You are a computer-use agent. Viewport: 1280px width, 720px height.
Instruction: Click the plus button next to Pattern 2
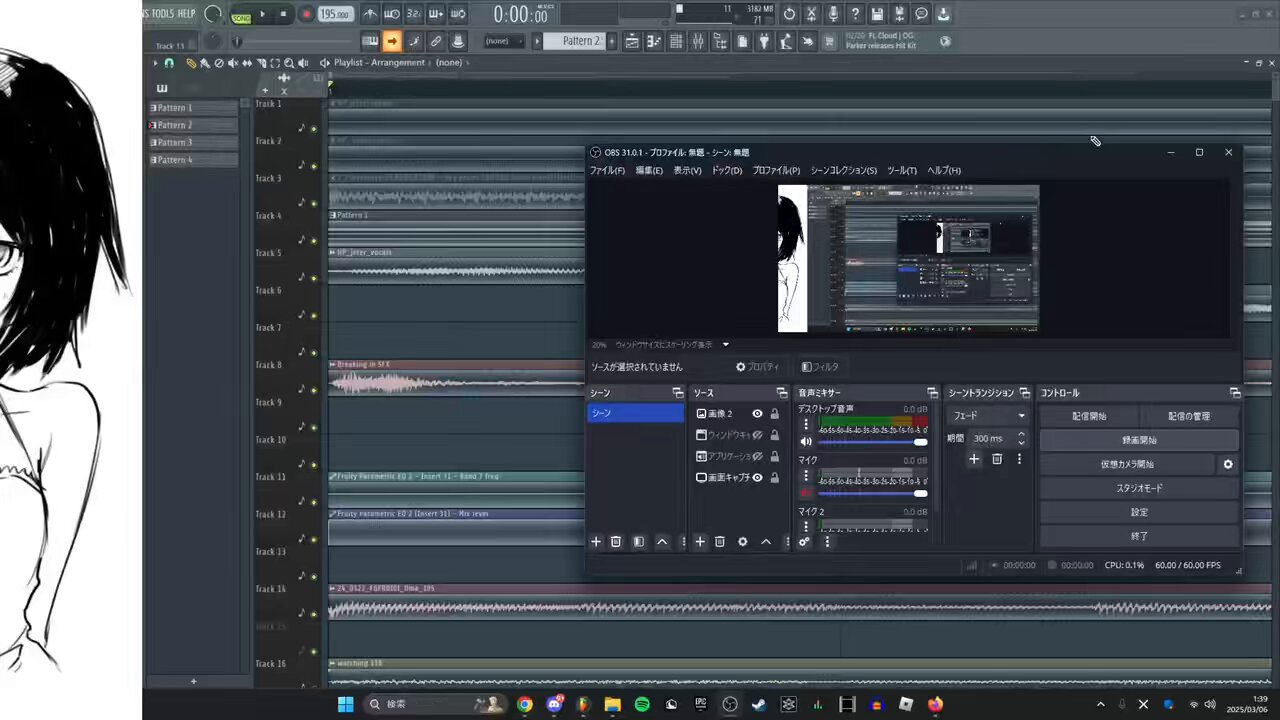click(x=613, y=41)
